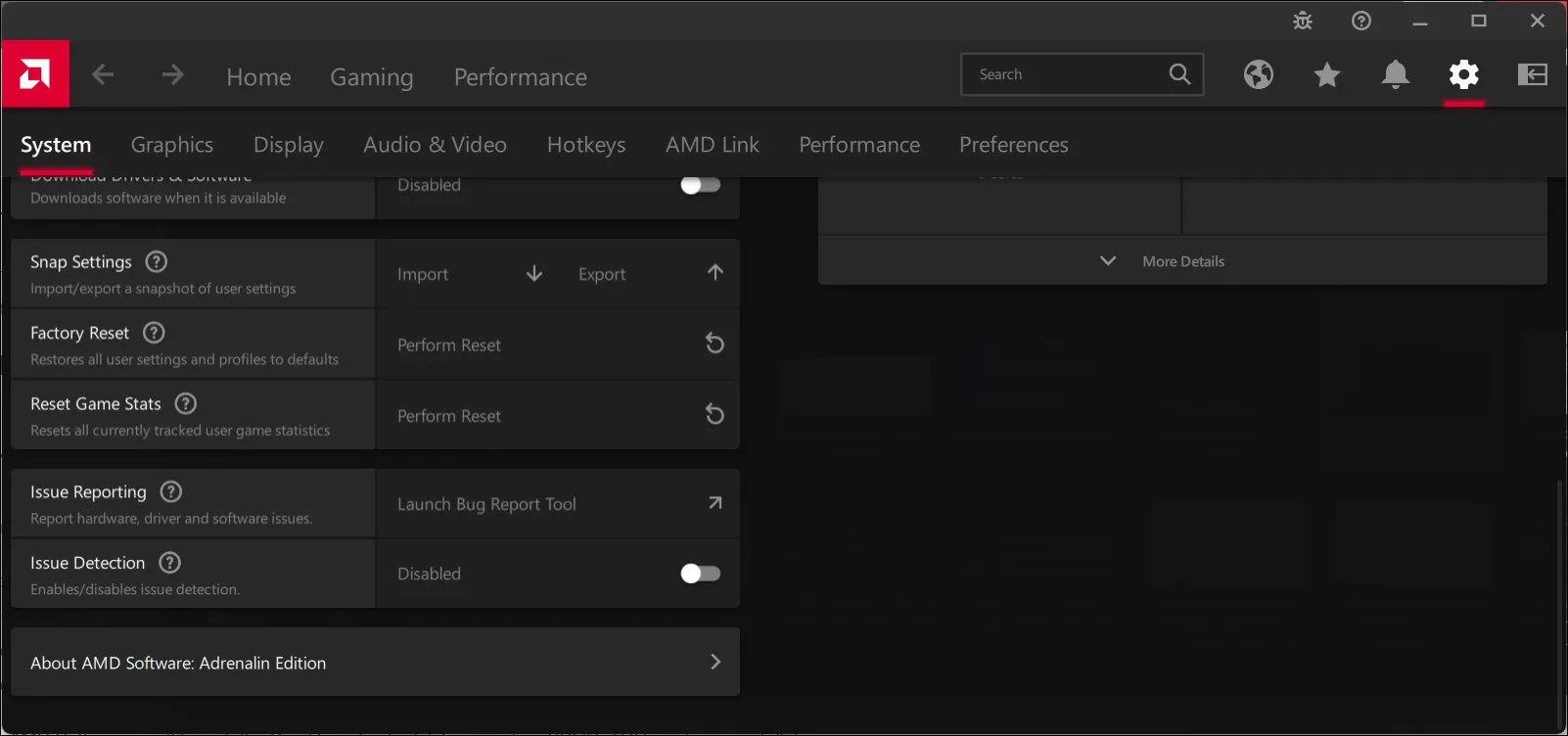Image resolution: width=1568 pixels, height=736 pixels.
Task: Open the help question mark in title bar
Action: click(x=1361, y=21)
